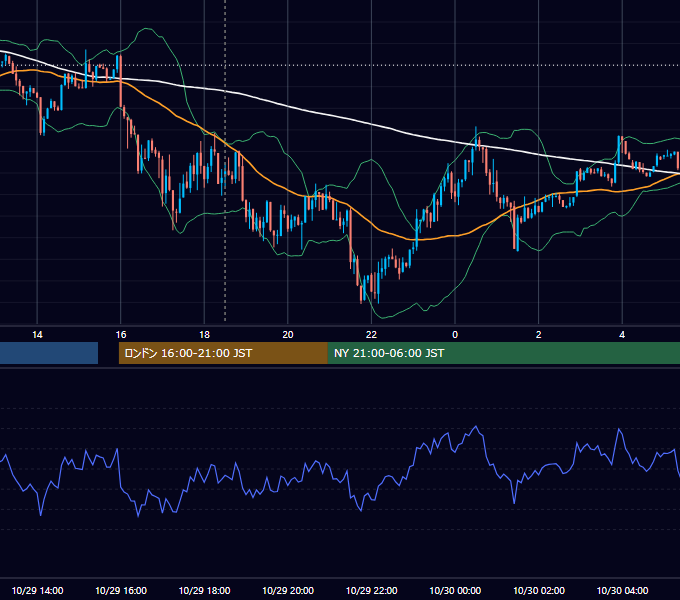This screenshot has width=680, height=600.
Task: Click the blue session bar before London
Action: 49,353
